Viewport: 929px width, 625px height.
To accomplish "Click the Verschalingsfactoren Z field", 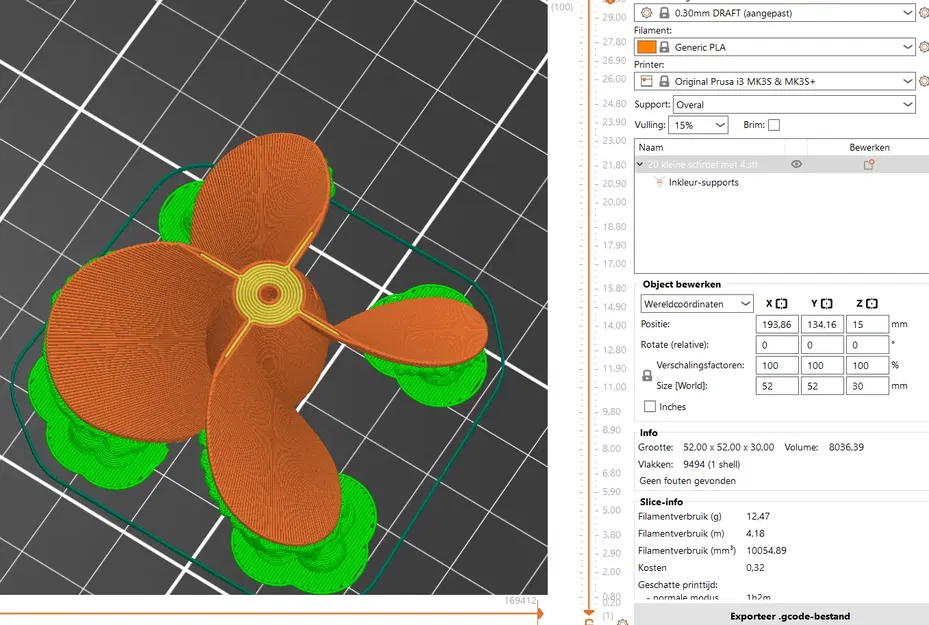I will tap(867, 365).
